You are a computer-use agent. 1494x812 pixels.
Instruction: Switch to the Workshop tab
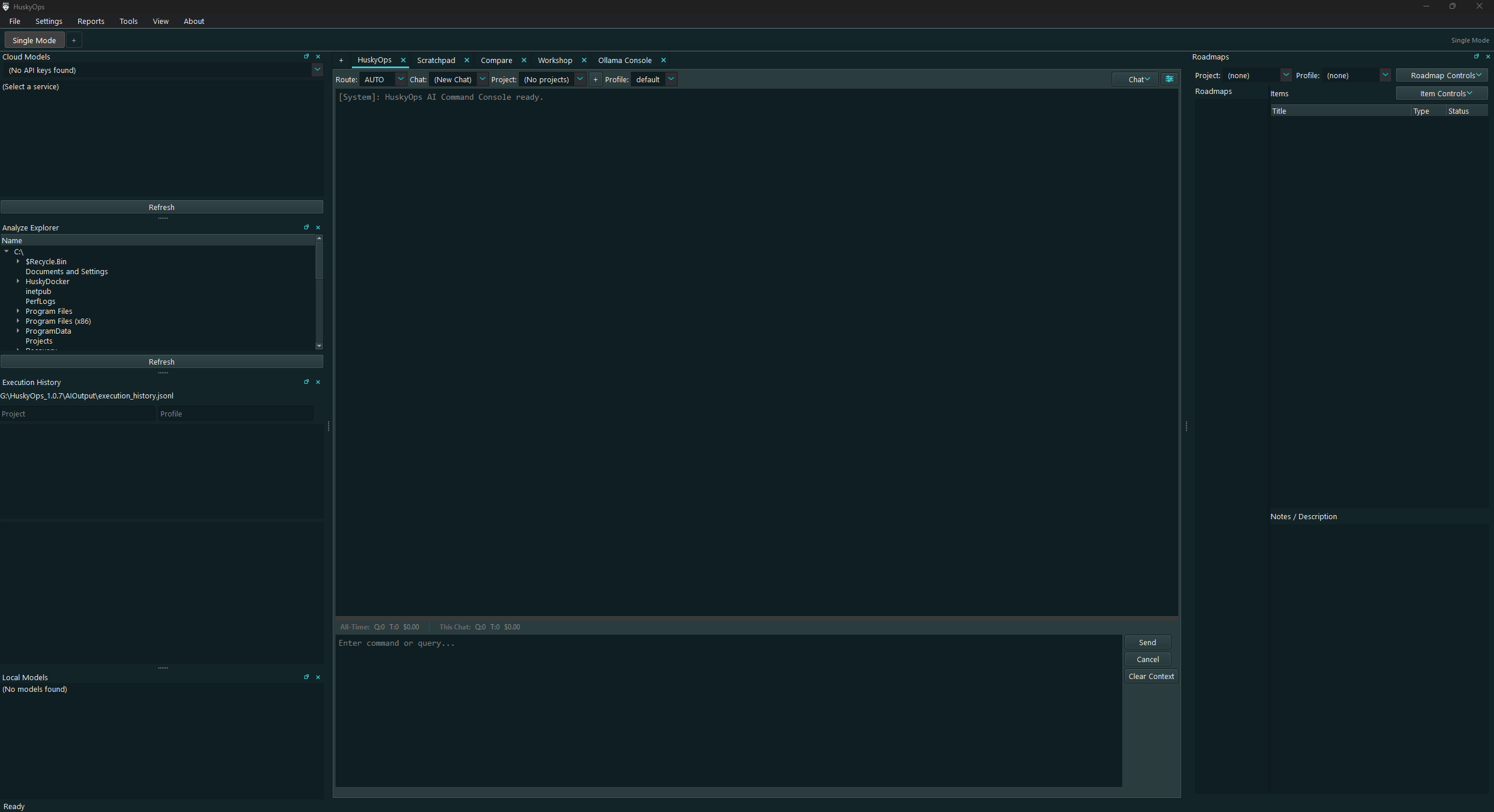[555, 60]
